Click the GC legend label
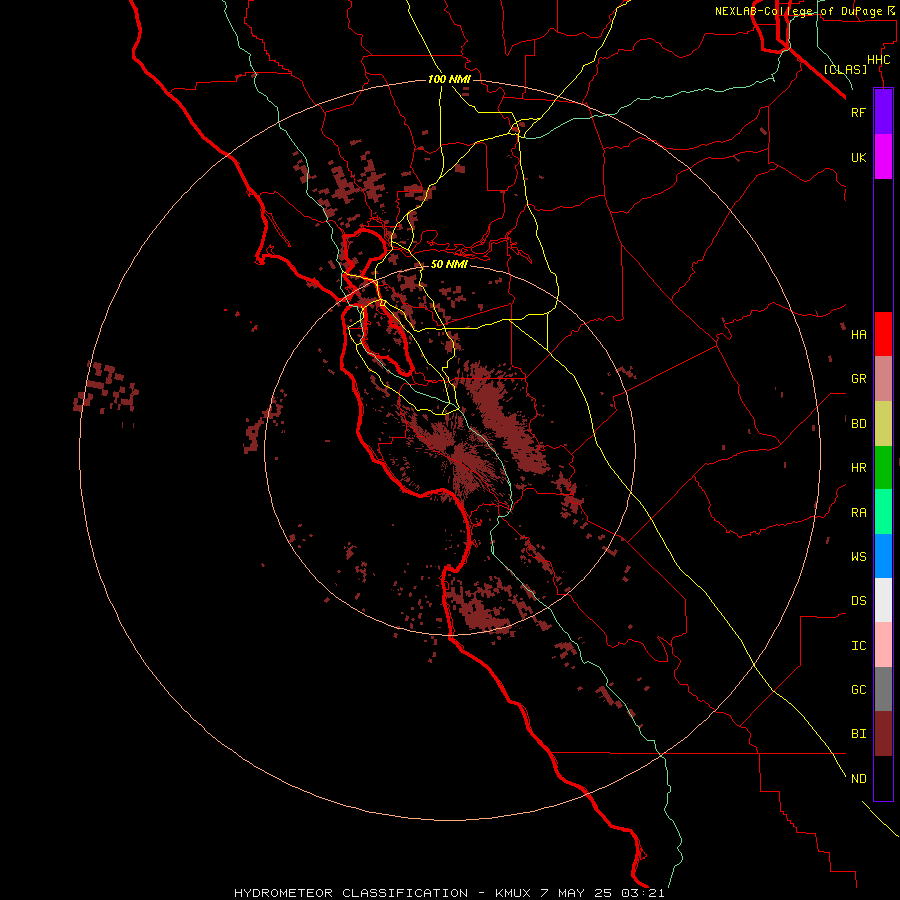Image resolution: width=900 pixels, height=900 pixels. click(858, 690)
